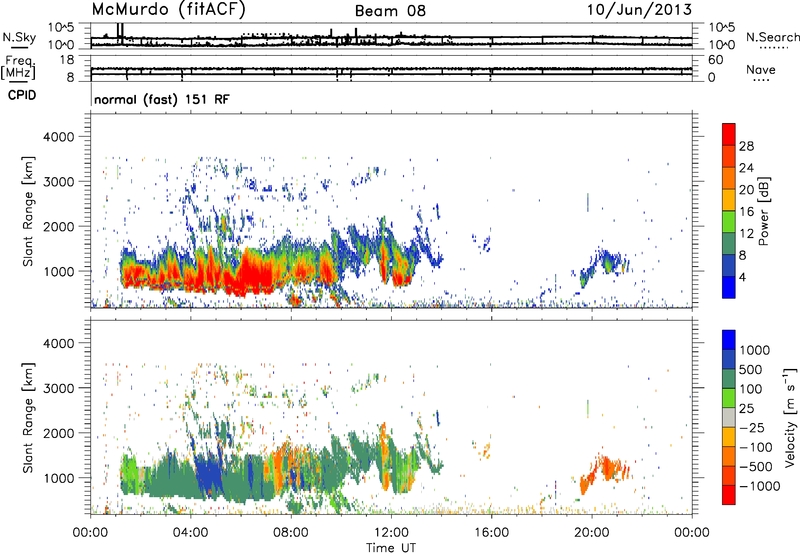Click the '-1000' value on the Velocity scale
800x554 pixels.
[x=758, y=486]
